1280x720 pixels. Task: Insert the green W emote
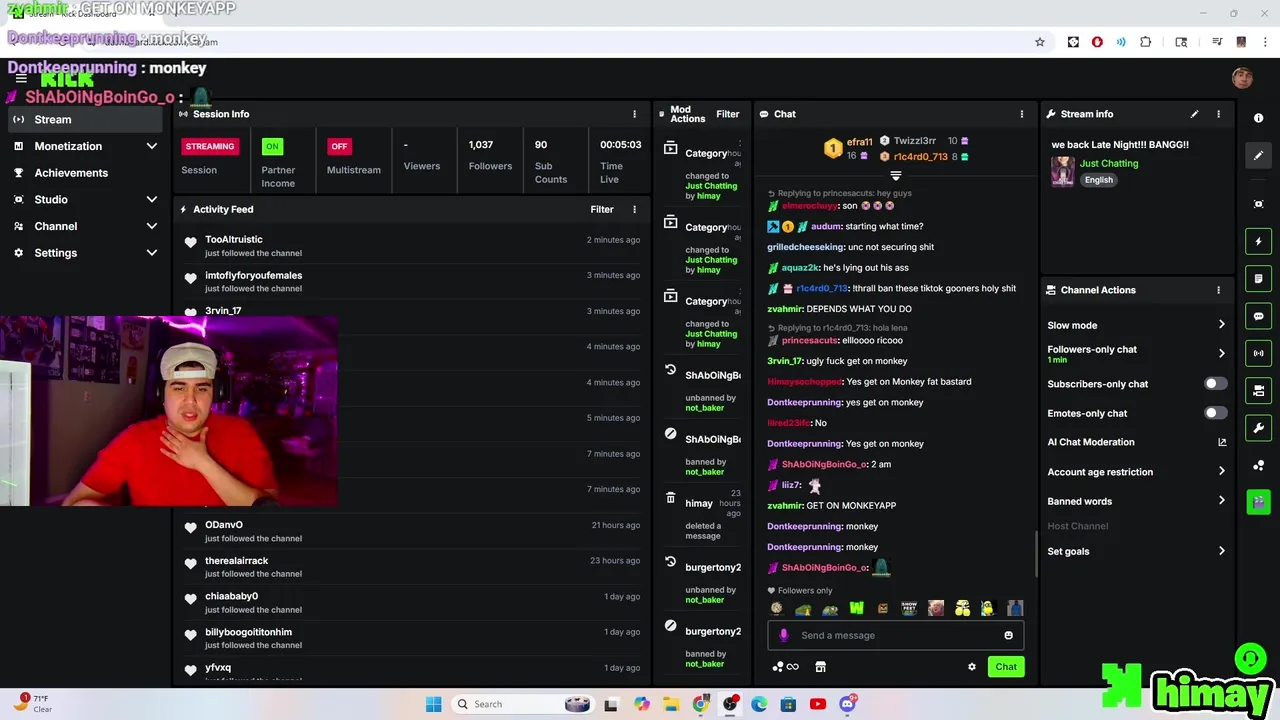[856, 608]
